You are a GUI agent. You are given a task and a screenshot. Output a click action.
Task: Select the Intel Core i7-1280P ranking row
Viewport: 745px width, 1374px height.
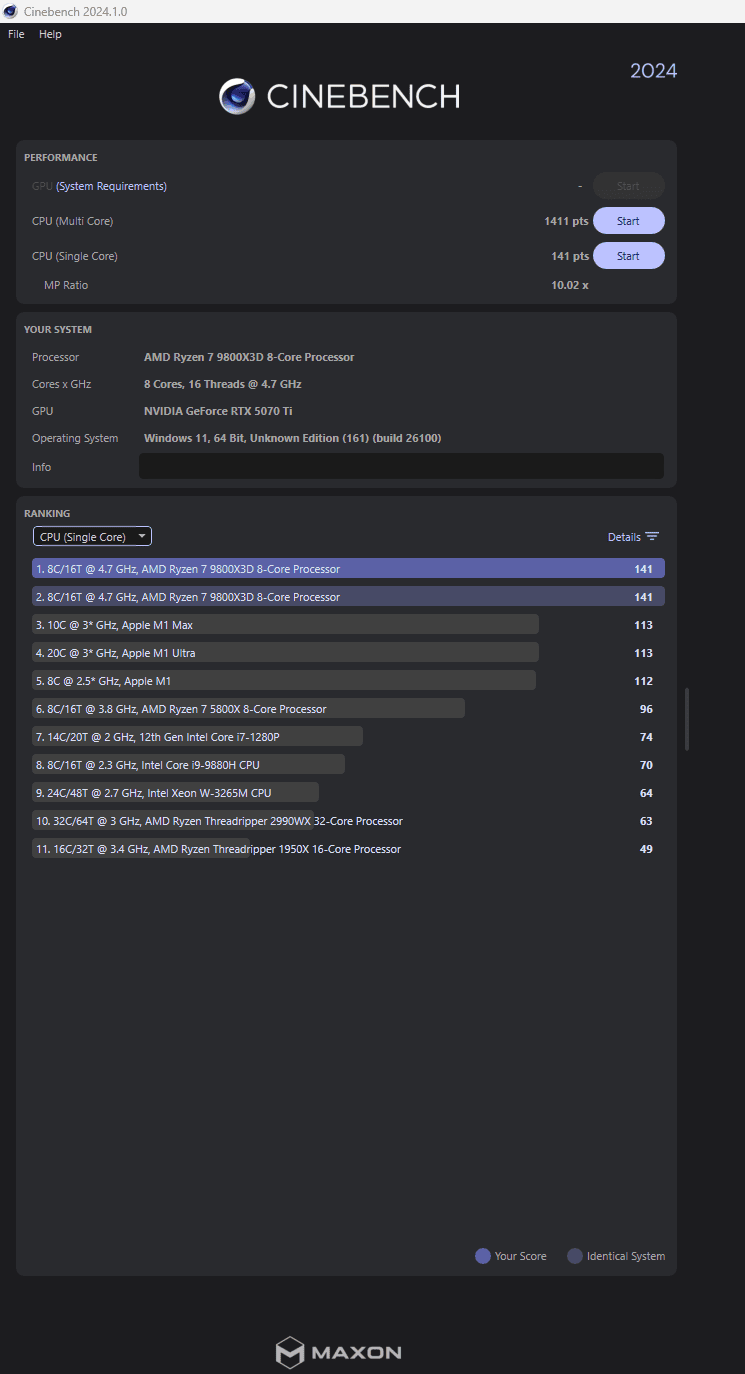[x=348, y=737]
